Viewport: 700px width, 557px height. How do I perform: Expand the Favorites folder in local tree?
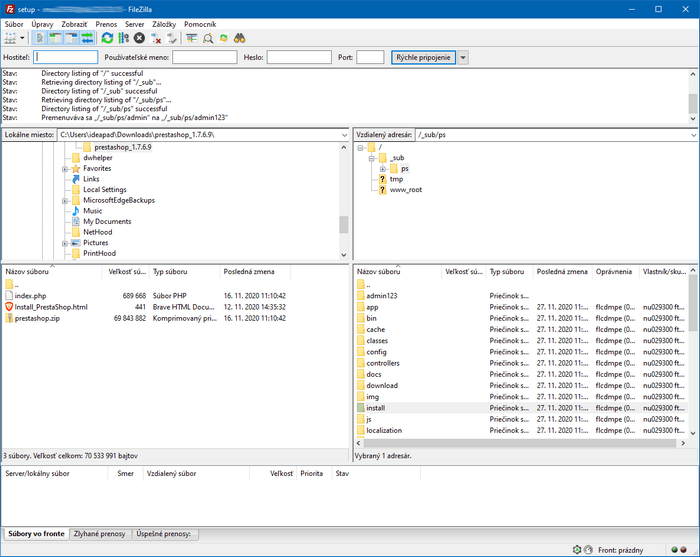65,169
